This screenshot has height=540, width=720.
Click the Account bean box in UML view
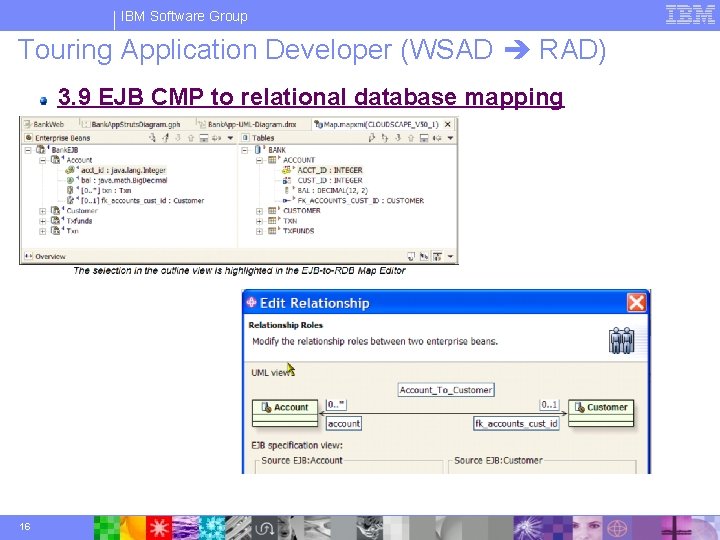click(x=285, y=413)
